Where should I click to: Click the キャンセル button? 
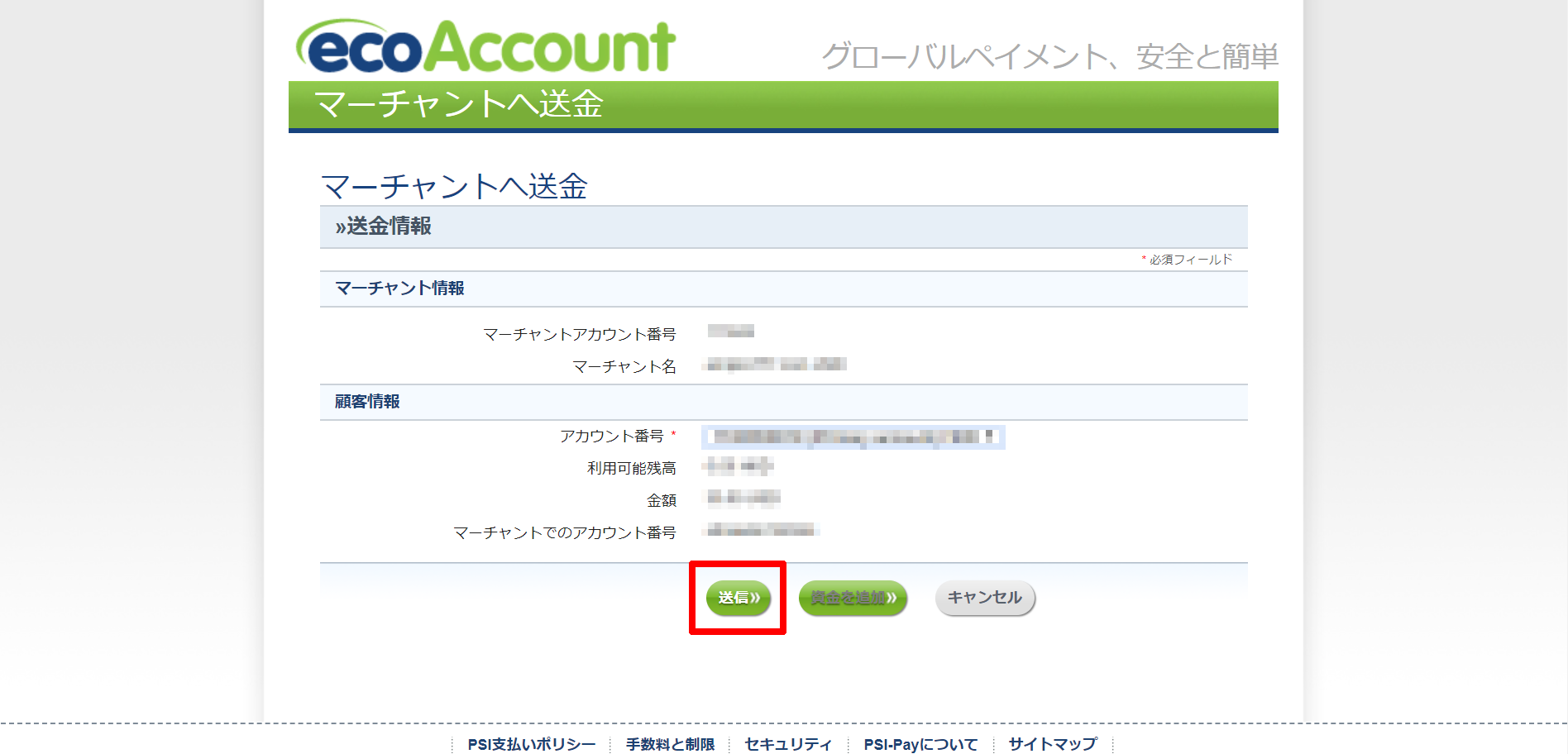(x=985, y=598)
